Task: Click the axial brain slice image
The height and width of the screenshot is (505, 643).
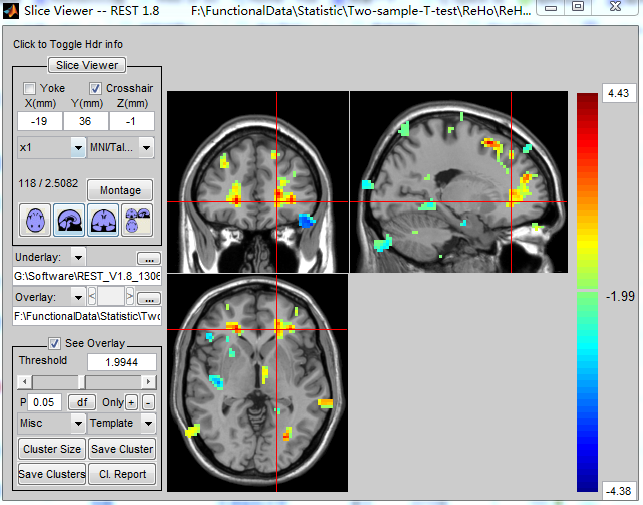Action: 258,383
